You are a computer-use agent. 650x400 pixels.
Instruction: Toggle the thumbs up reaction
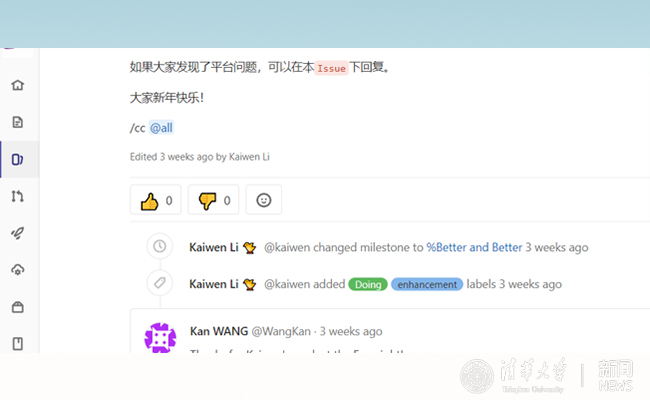point(156,200)
